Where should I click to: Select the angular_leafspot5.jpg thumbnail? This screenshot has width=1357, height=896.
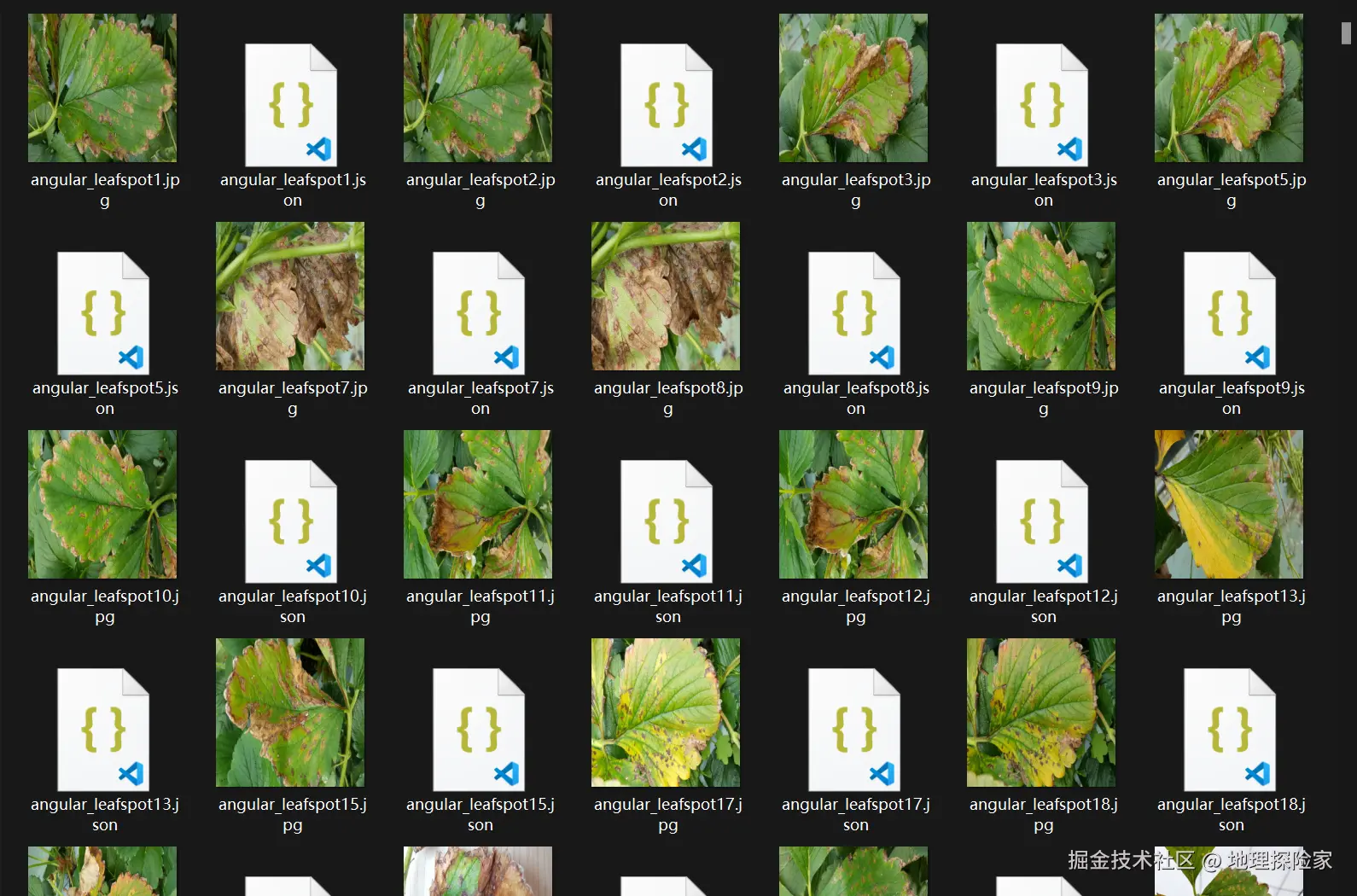[x=1229, y=88]
